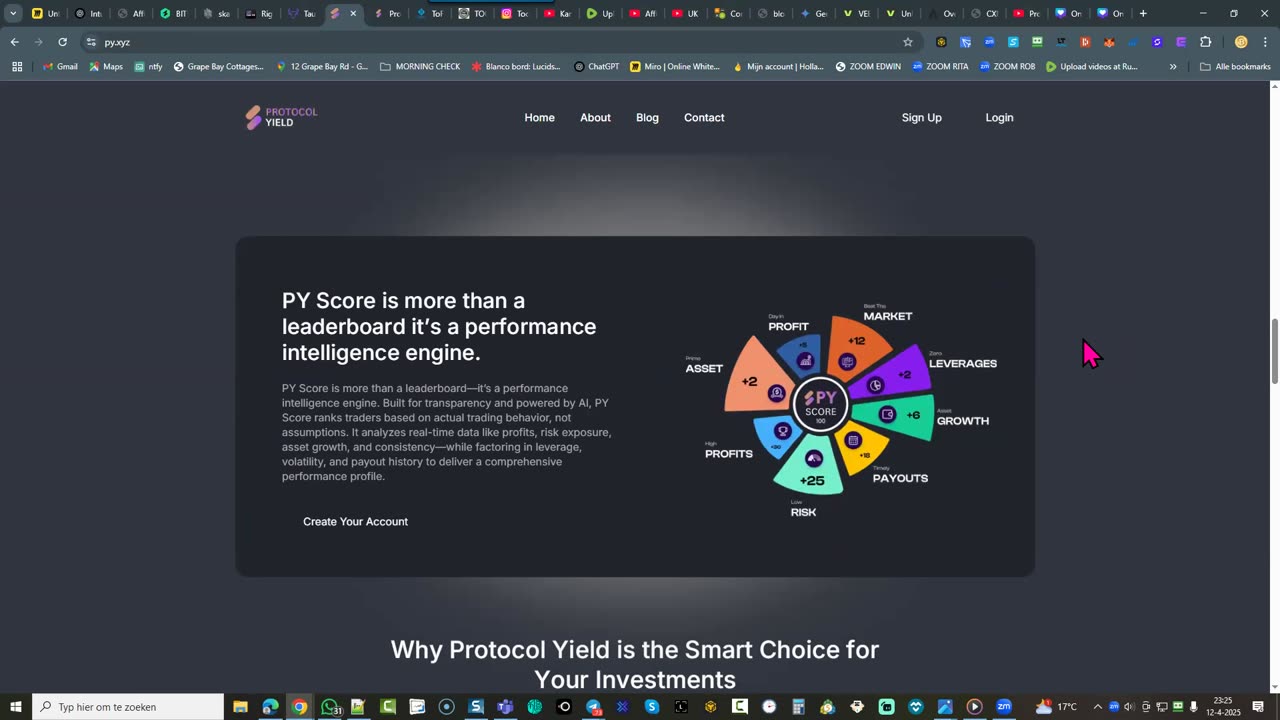Viewport: 1280px width, 720px height.
Task: Switch to the CX tab
Action: (984, 14)
